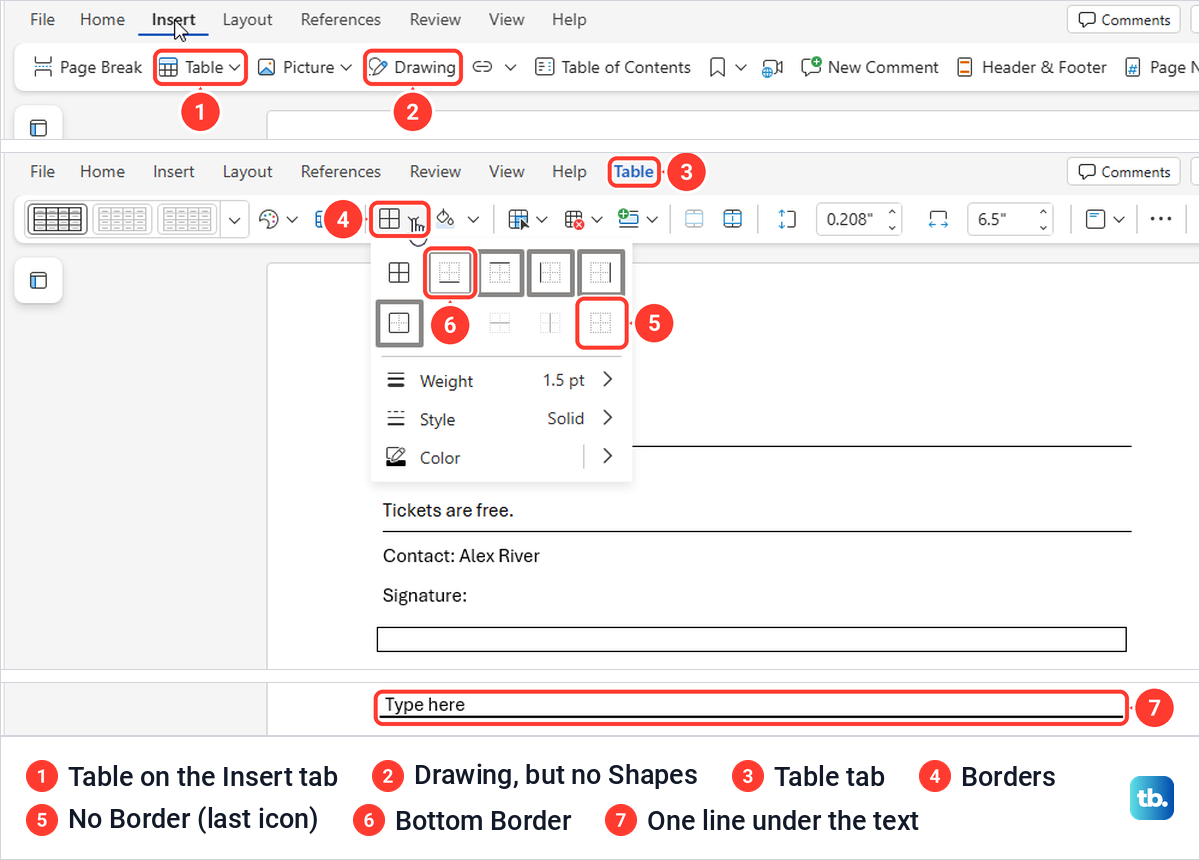The image size is (1200, 860).
Task: Expand the chevron beside the palette icon
Action: click(292, 219)
